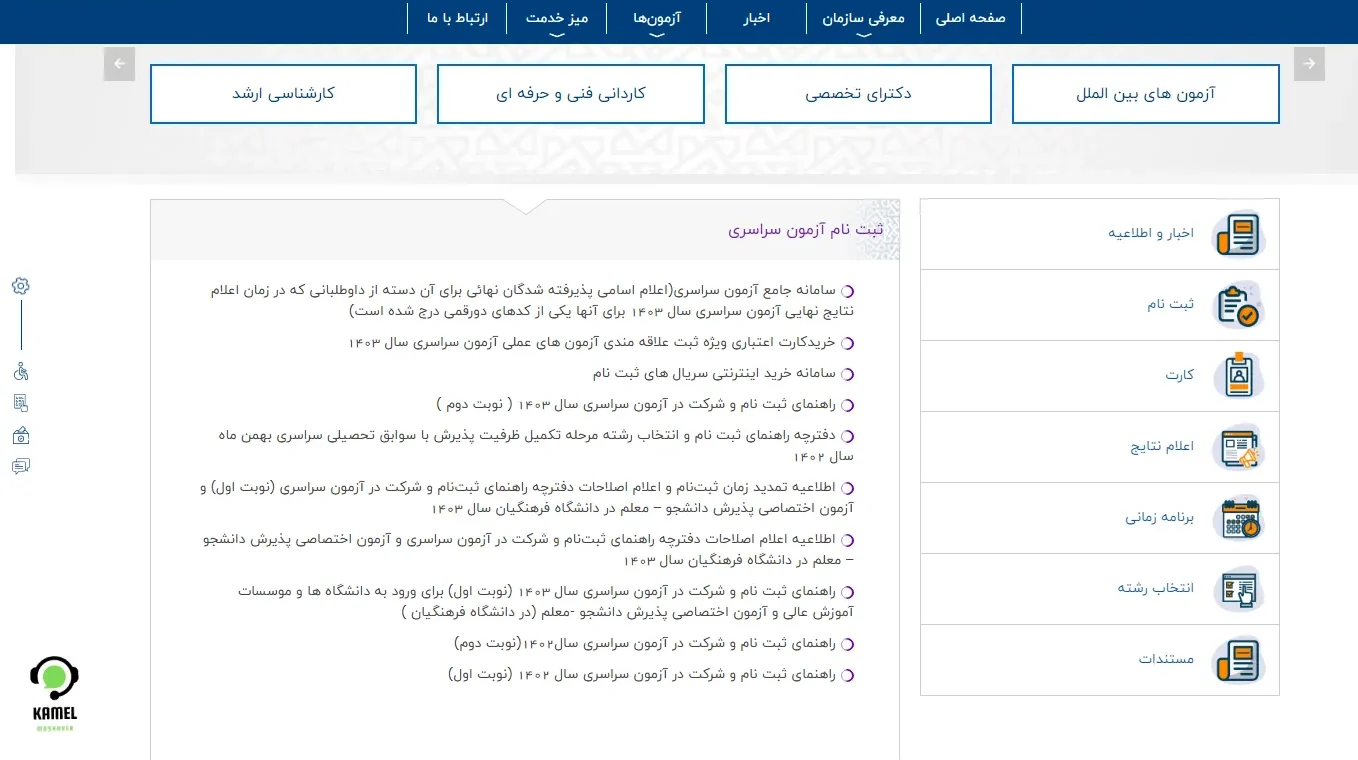Click the انتخاب رشته pointer icon
This screenshot has height=760, width=1358.
(1238, 589)
